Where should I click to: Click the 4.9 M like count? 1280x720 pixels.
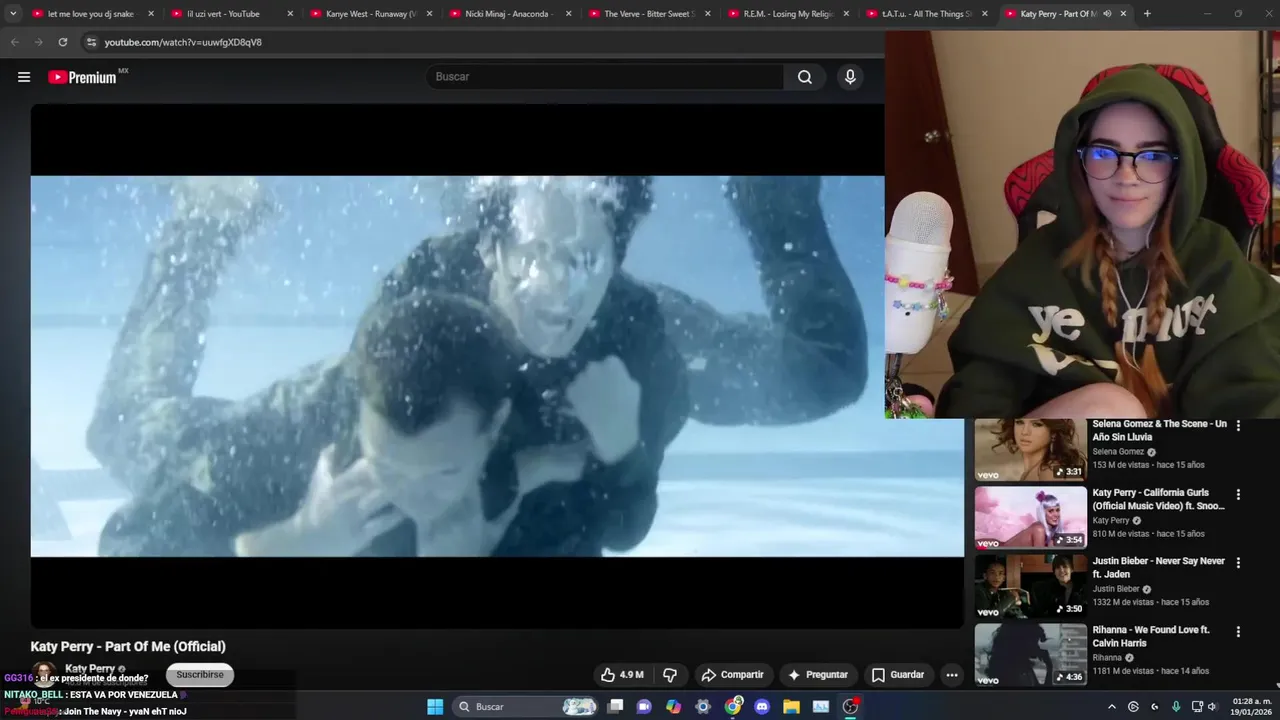point(632,675)
